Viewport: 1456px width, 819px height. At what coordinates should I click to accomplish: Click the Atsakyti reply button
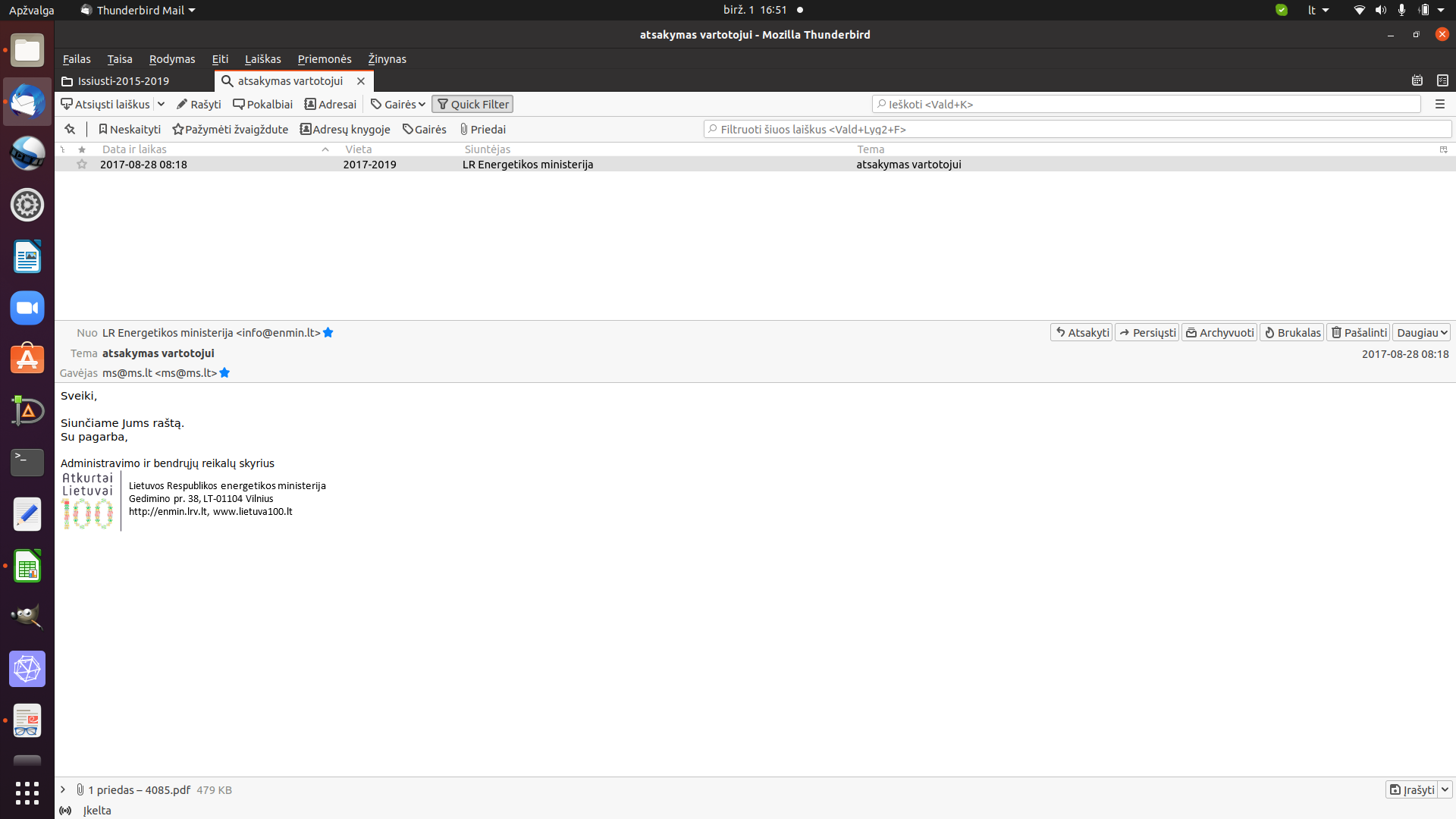1081,333
